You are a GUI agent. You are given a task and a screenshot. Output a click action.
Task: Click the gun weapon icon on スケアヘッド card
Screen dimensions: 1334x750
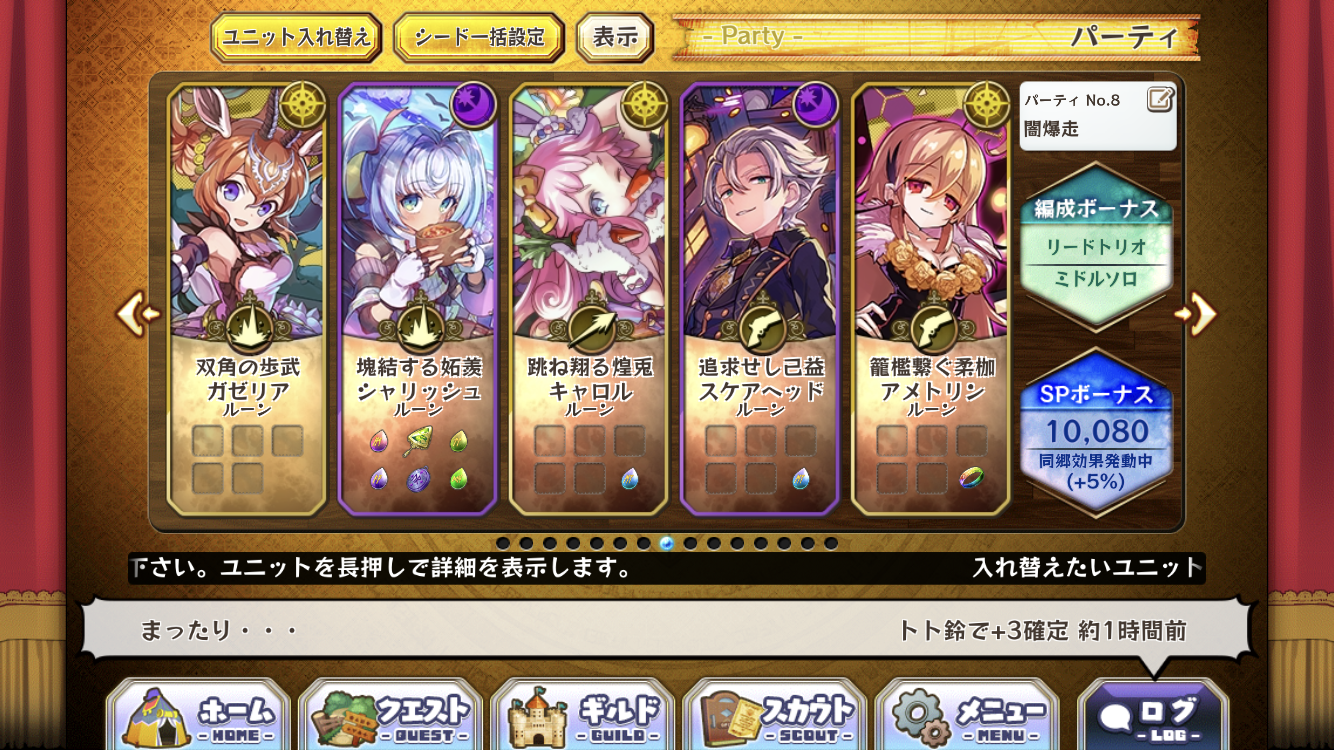tap(760, 328)
